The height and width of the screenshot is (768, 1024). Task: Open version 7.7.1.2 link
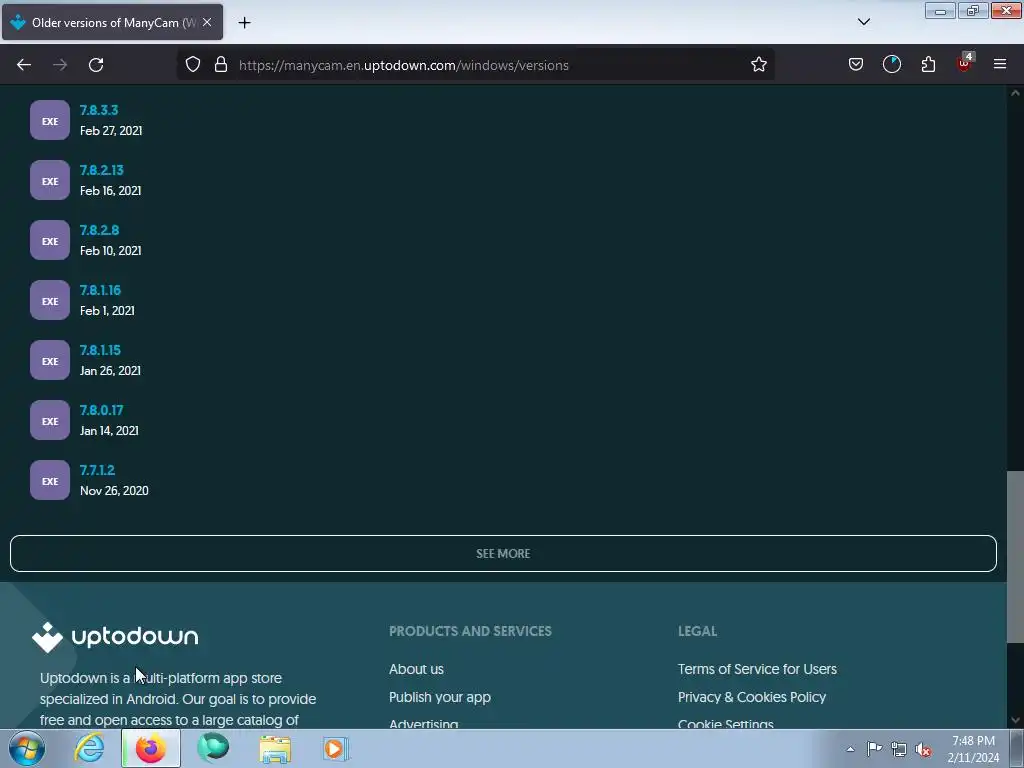[x=97, y=470]
